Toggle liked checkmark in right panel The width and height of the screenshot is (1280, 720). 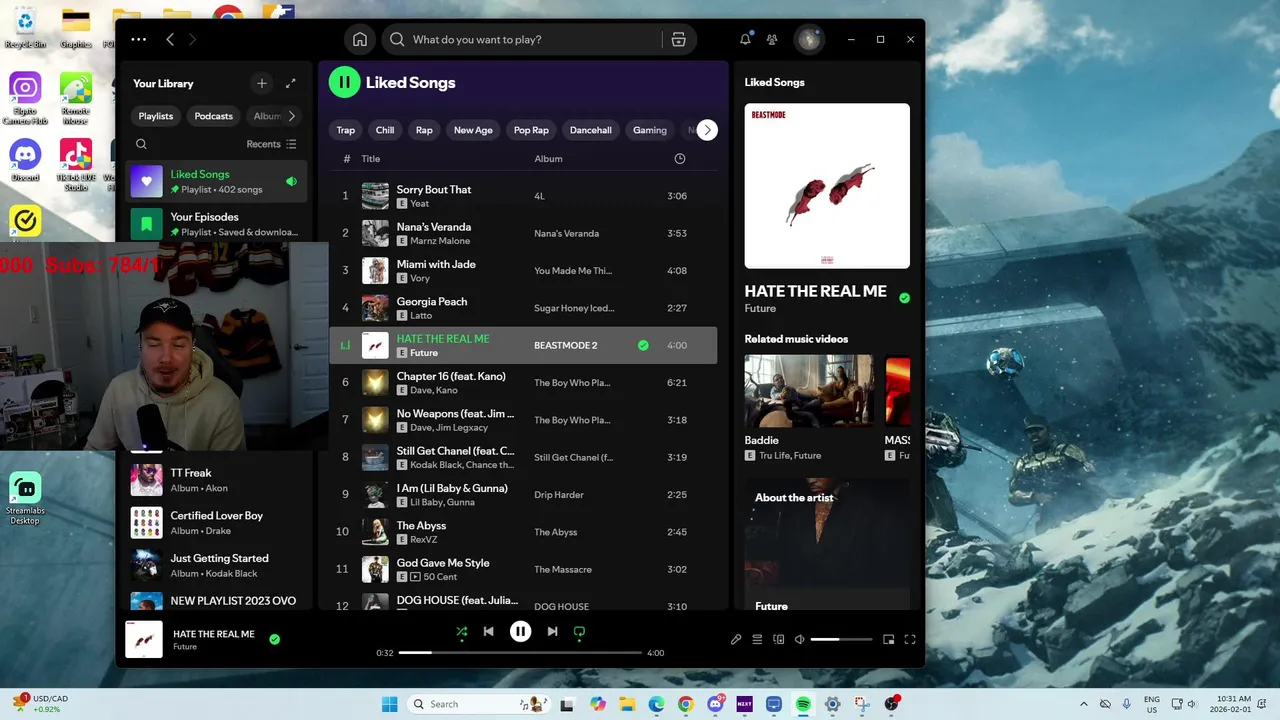click(x=904, y=297)
